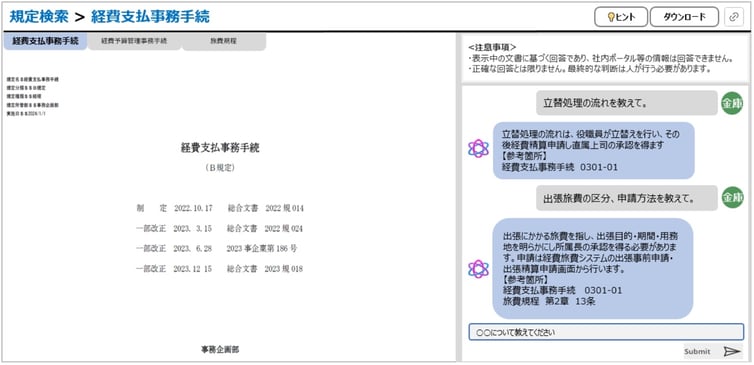Viewport: 754px width, 365px height.
Task: Click the green user avatar beside 立替処理の流れを教えて
Action: (x=732, y=103)
